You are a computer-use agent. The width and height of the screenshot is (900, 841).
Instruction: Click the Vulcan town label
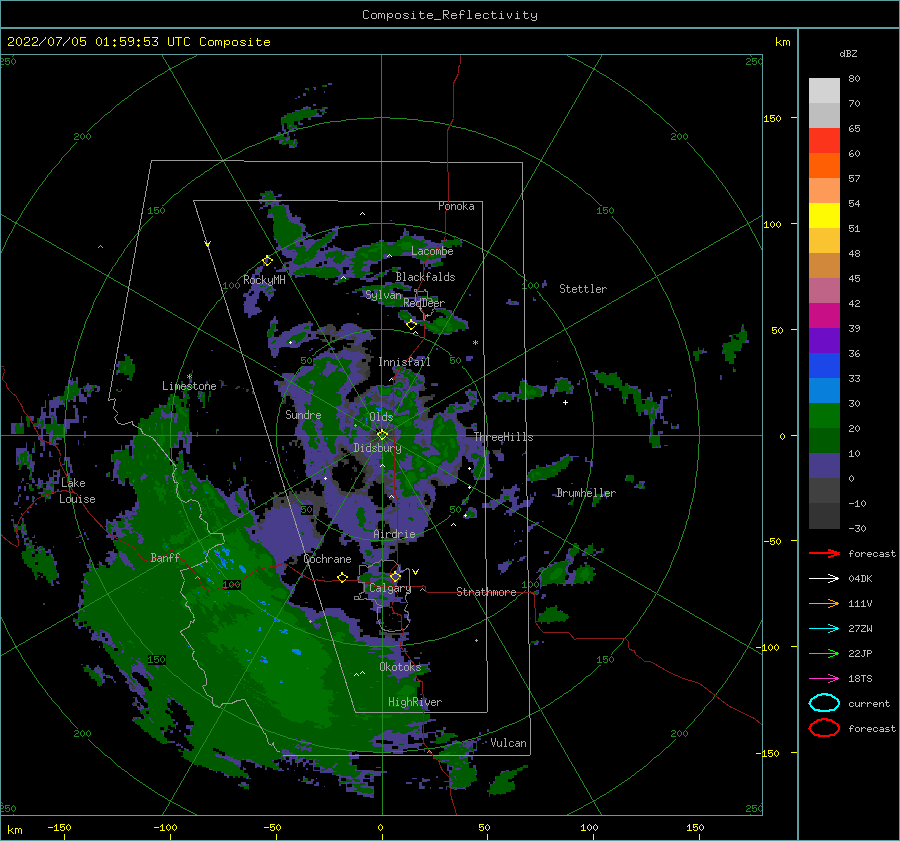point(509,743)
